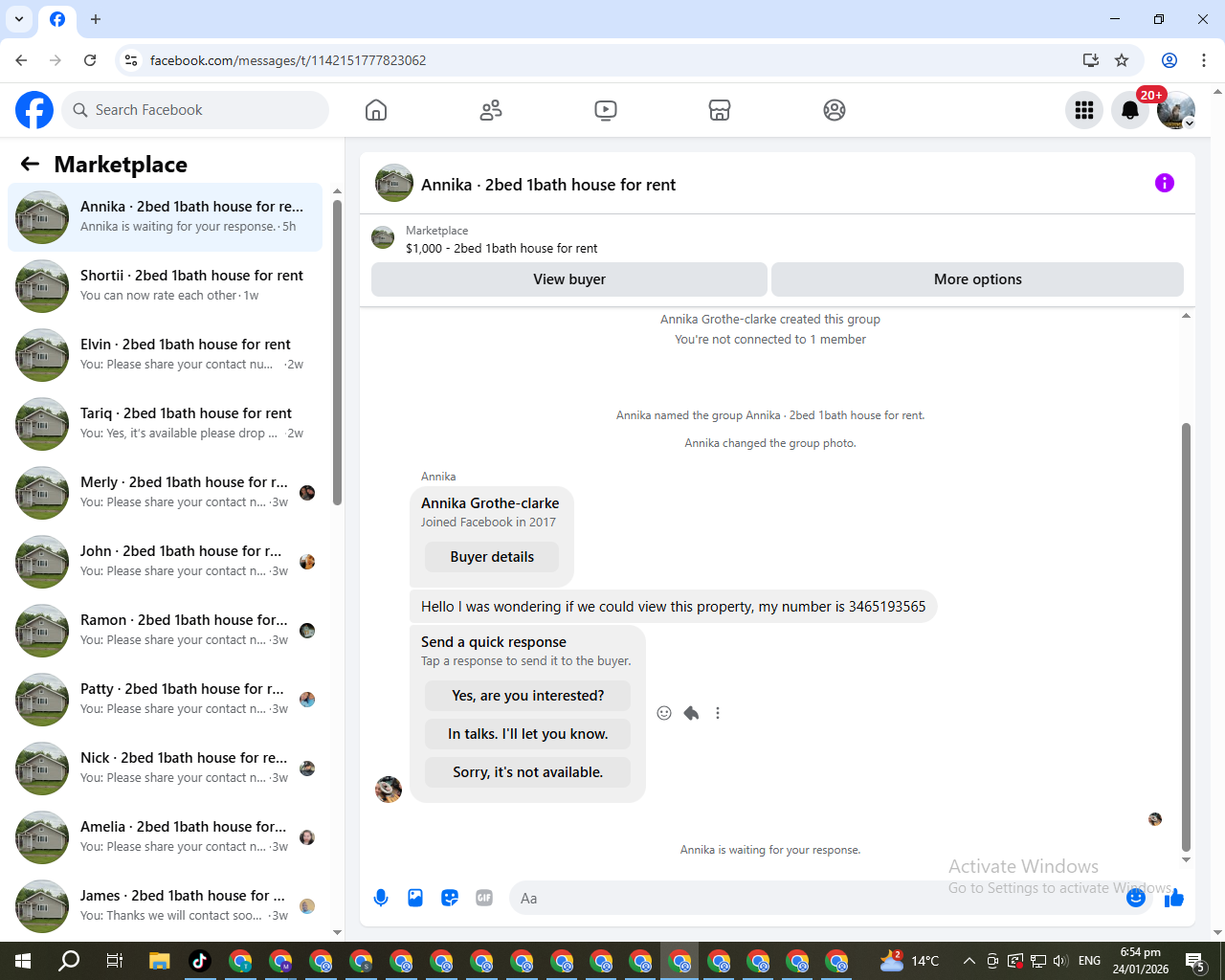Screen dimensions: 1225x980
Task: Open Ramon conversation
Action: (166, 631)
